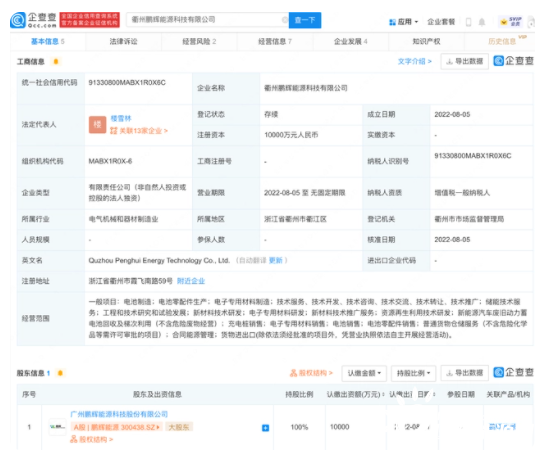The image size is (543, 450).
Task: Select the 100% shareholding ratio cell
Action: coord(299,427)
